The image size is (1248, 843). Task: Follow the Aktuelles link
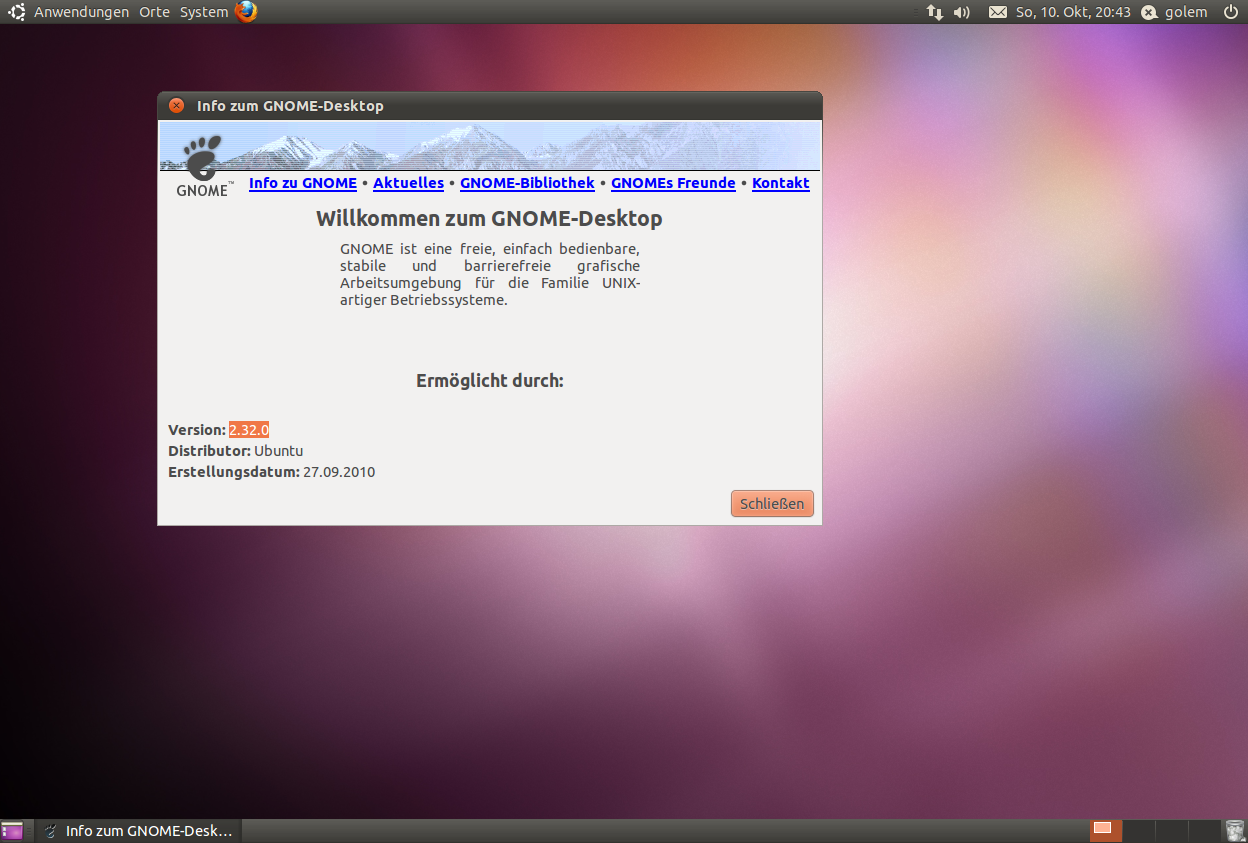tap(408, 183)
